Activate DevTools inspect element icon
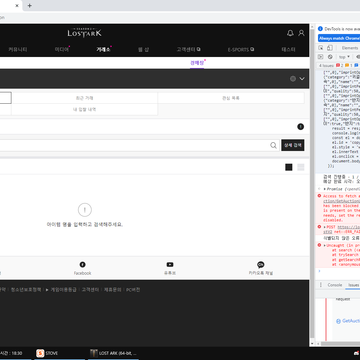Image resolution: width=360 pixels, height=360 pixels. click(321, 48)
